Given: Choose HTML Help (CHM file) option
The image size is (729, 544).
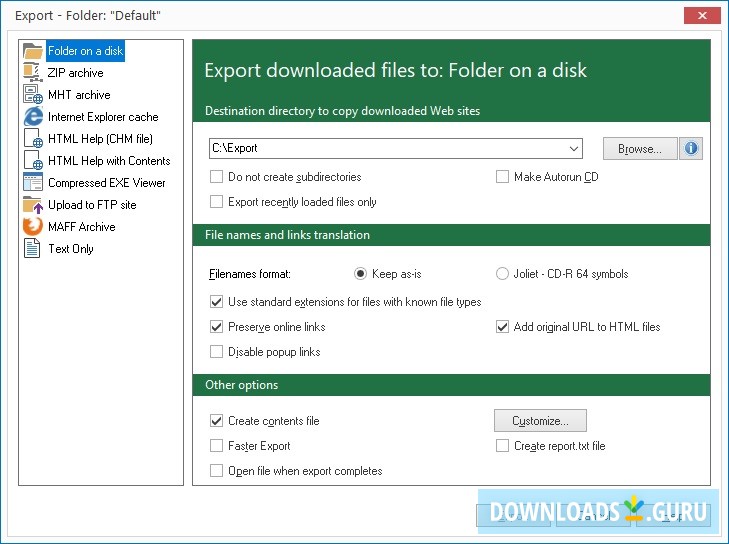Looking at the screenshot, I should click(100, 139).
